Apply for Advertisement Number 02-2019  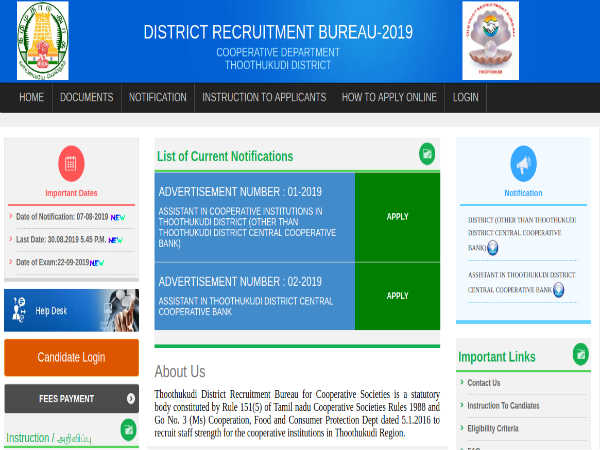pos(397,296)
